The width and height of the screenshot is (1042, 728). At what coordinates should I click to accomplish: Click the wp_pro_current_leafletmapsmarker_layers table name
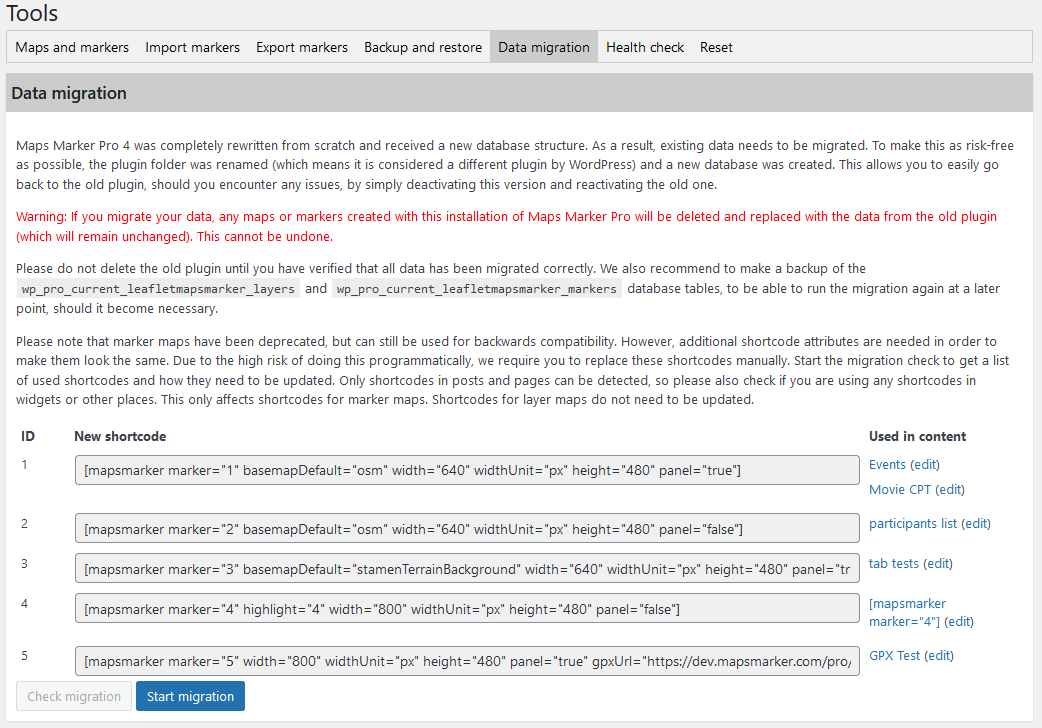[158, 289]
